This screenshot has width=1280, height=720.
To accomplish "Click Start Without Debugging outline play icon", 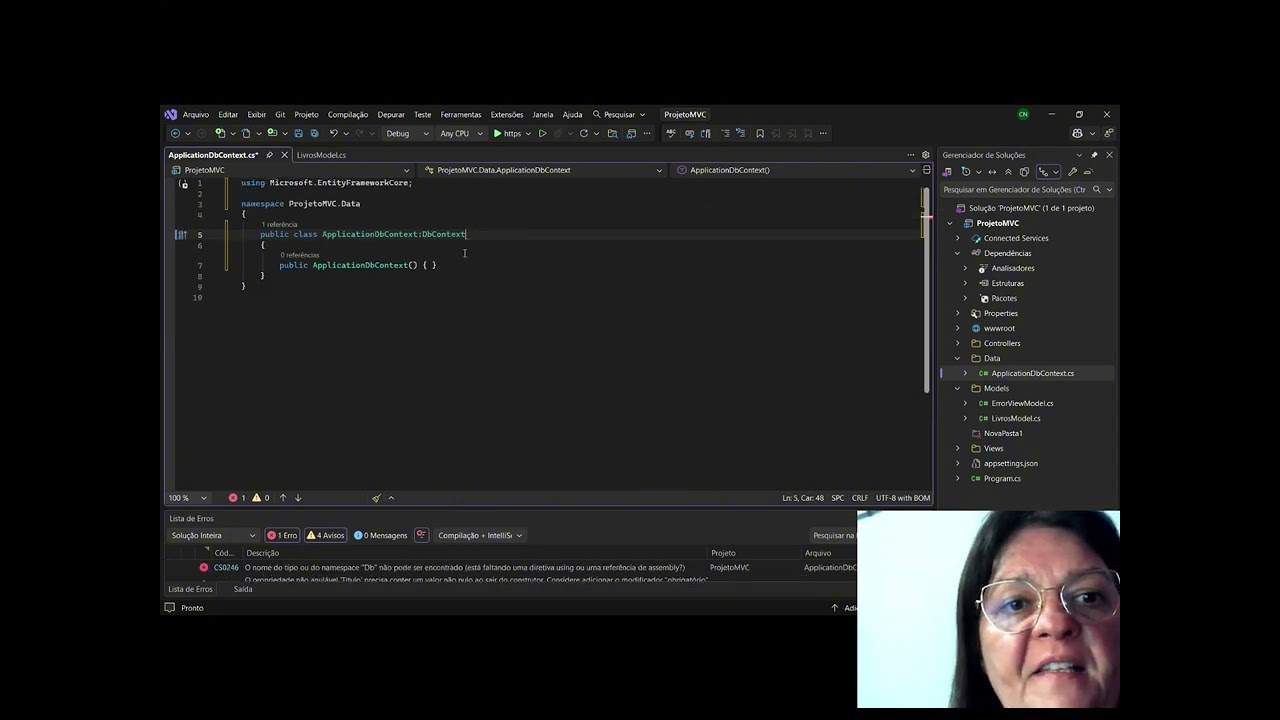I will point(542,133).
